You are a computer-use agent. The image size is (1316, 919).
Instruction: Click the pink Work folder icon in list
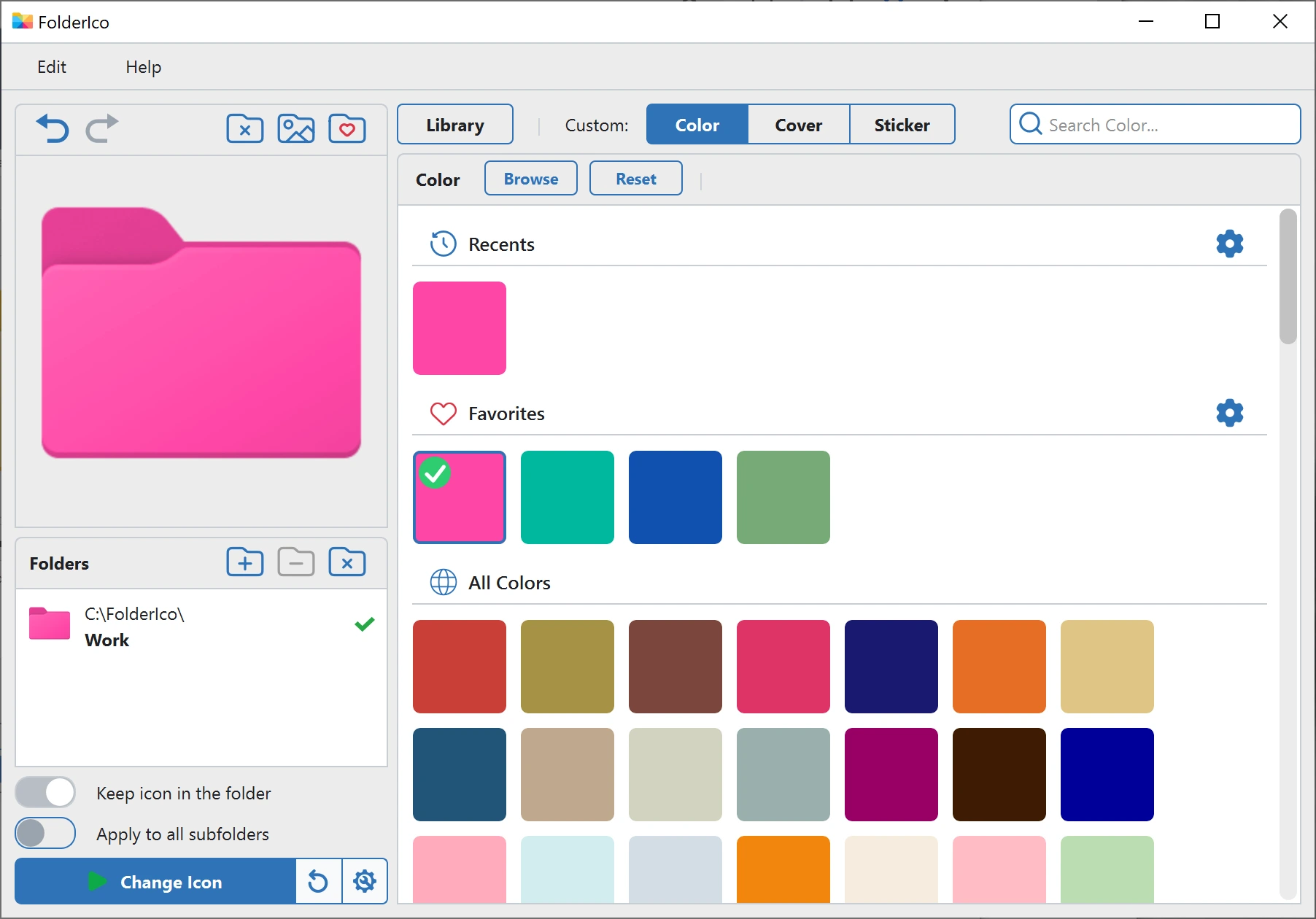pos(50,623)
